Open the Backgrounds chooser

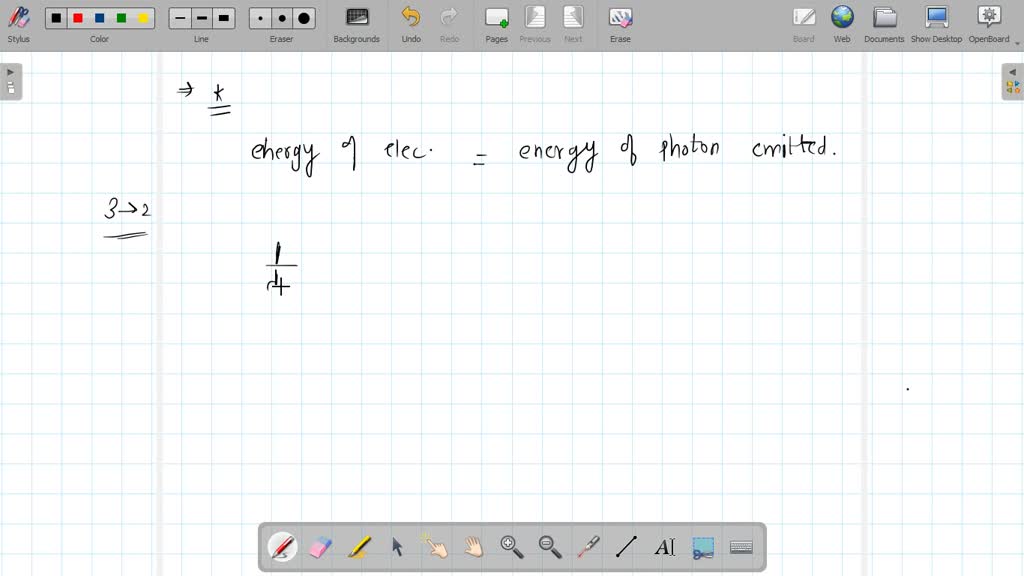(x=356, y=23)
